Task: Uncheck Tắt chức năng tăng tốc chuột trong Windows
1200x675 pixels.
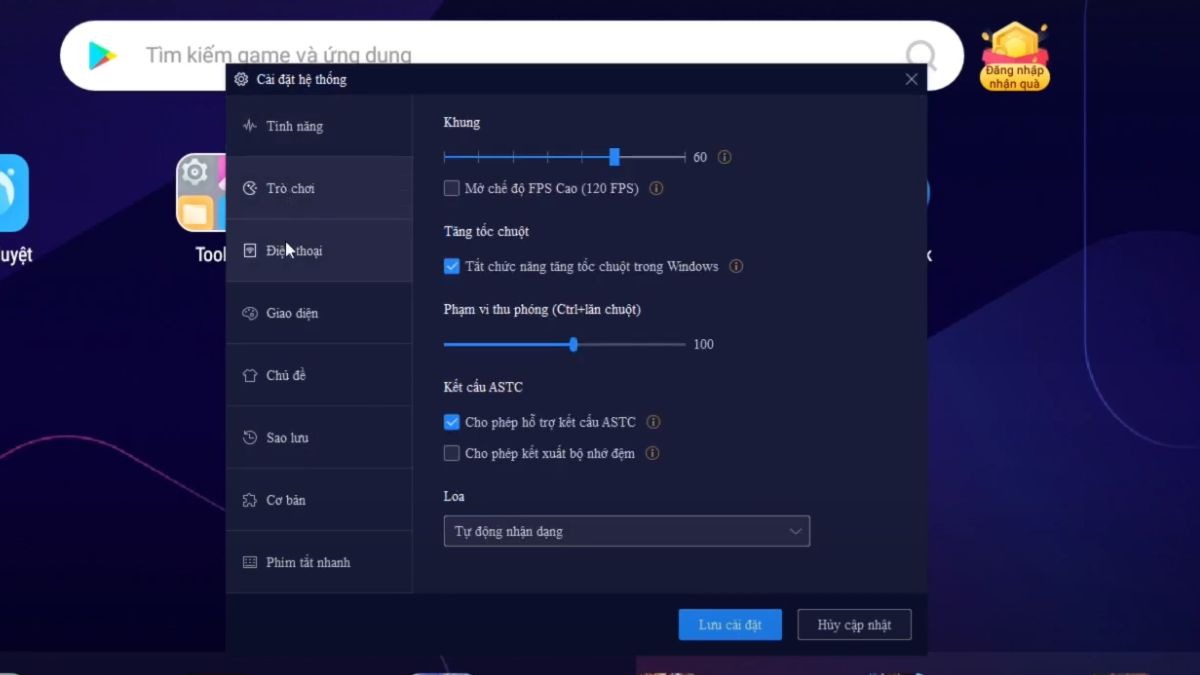Action: 452,266
